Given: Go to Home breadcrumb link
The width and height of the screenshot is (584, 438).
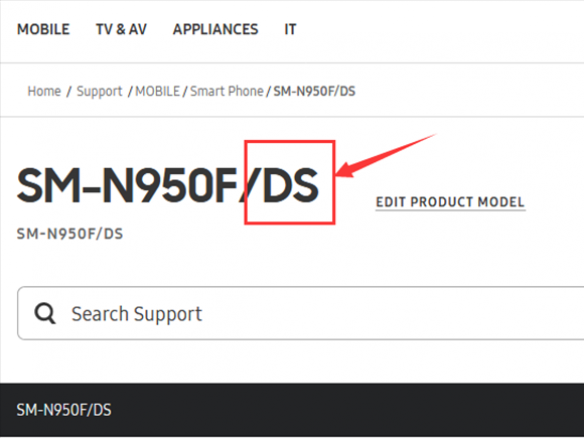Looking at the screenshot, I should pyautogui.click(x=44, y=91).
